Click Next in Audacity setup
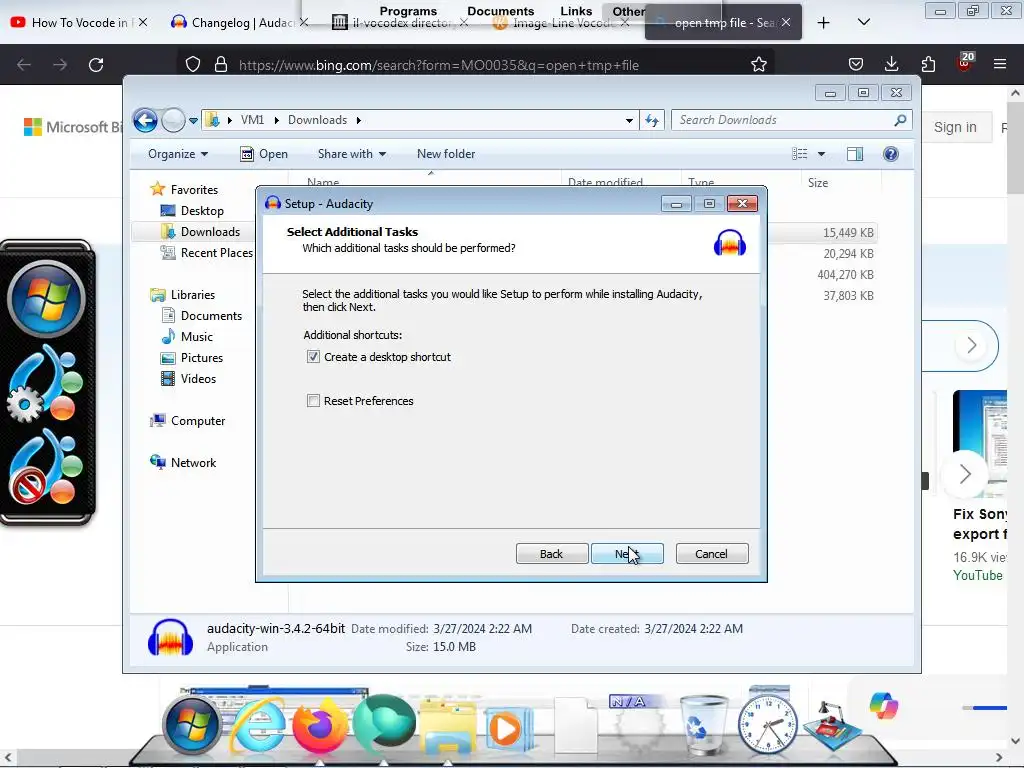The width and height of the screenshot is (1024, 768). click(627, 554)
